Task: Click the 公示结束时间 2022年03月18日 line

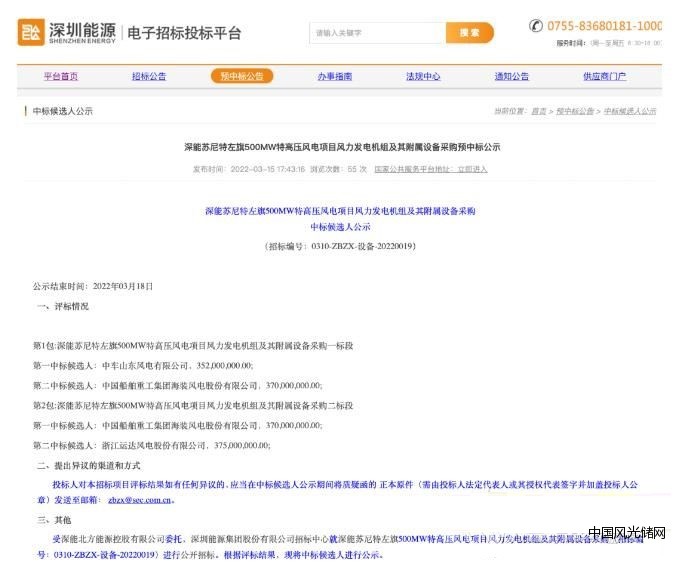Action: pos(93,286)
